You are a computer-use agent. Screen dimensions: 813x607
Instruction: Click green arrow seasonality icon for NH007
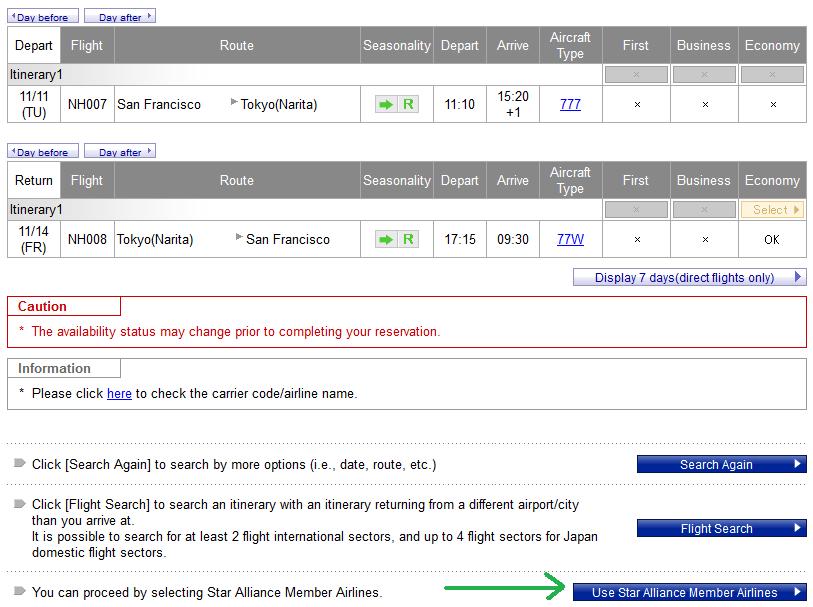click(x=385, y=104)
